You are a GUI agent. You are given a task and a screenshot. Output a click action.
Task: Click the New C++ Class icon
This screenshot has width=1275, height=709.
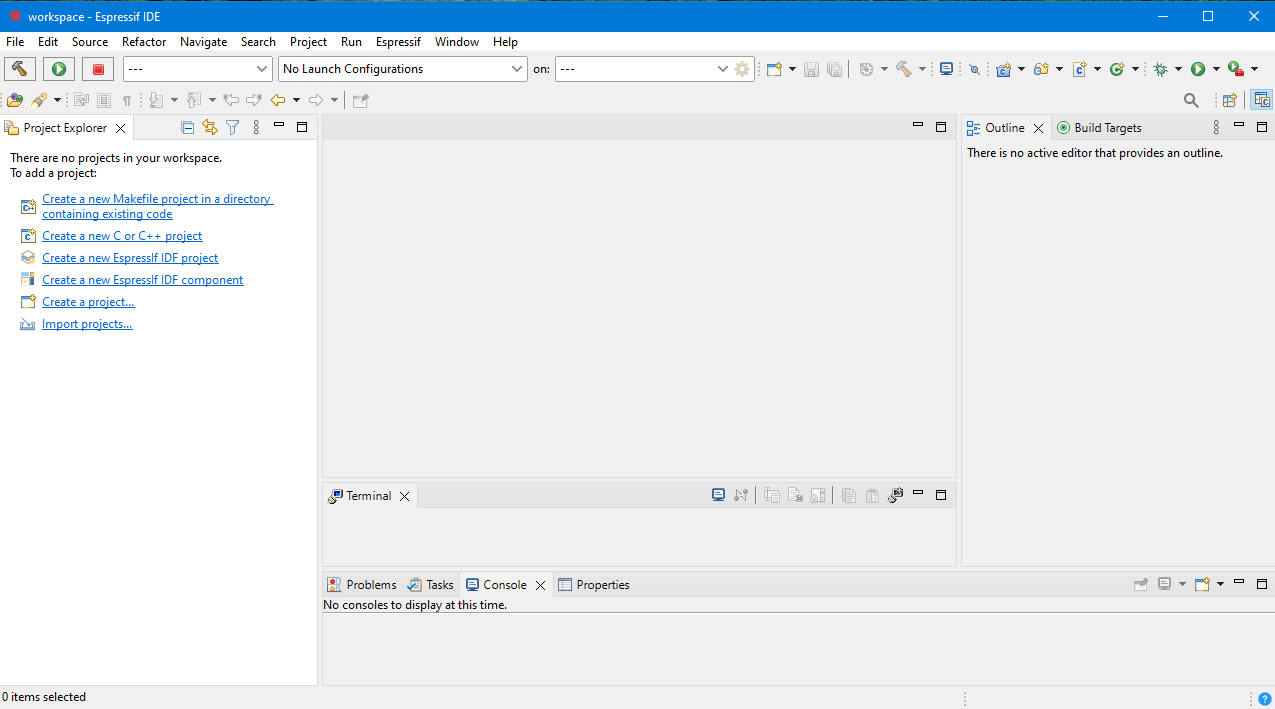1117,69
